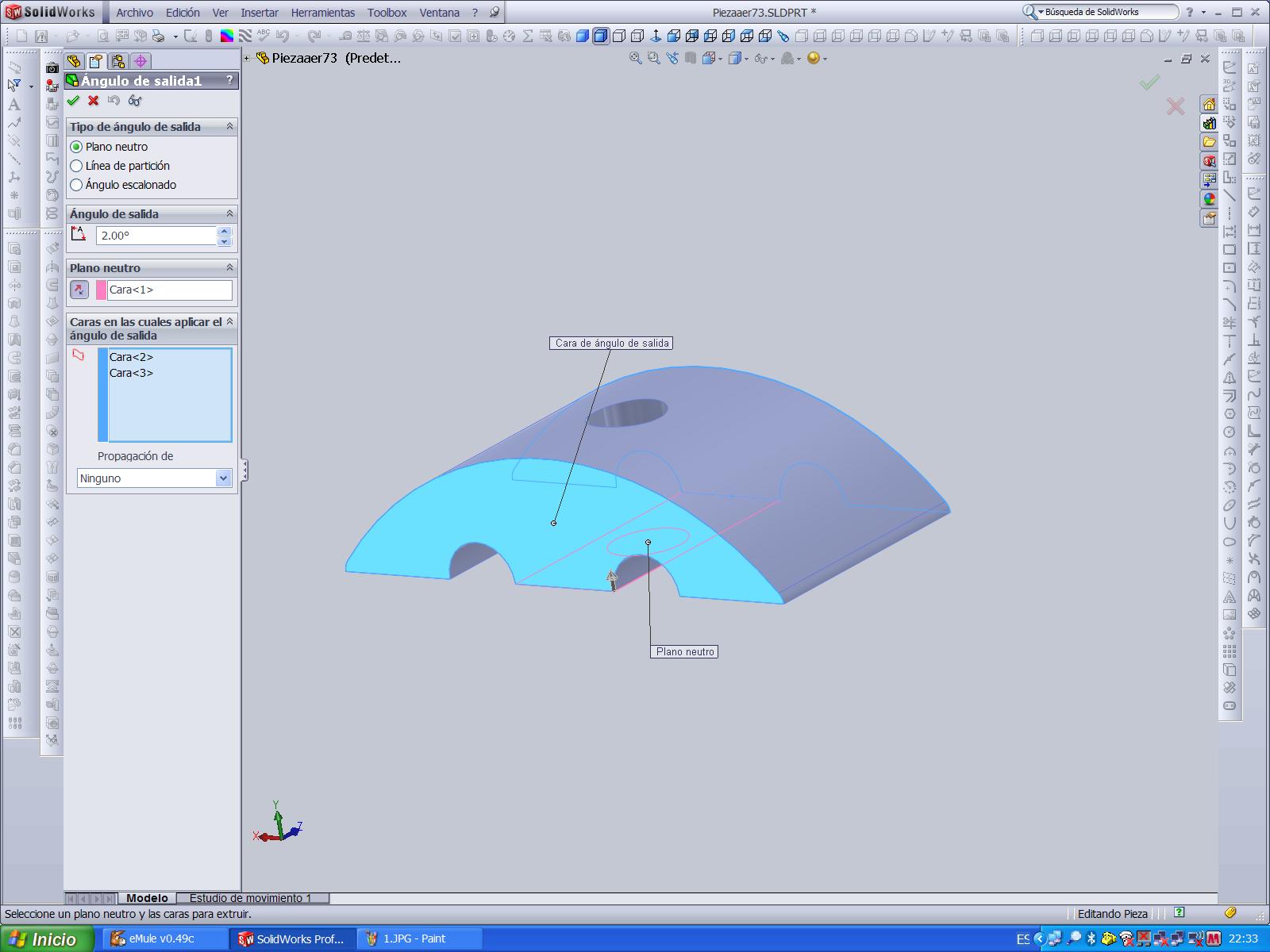Viewport: 1270px width, 952px height.
Task: Open the display style dropdown arrow
Action: coord(745,59)
